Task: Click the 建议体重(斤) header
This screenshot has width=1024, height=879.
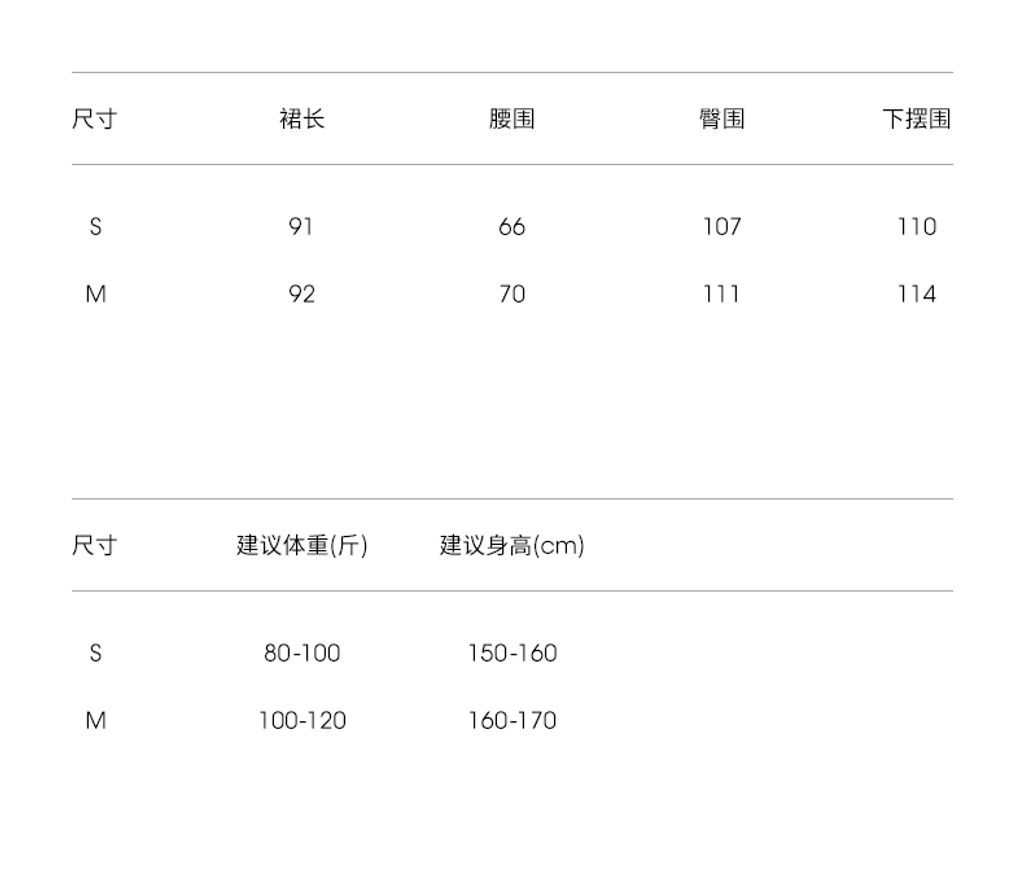Action: (302, 545)
